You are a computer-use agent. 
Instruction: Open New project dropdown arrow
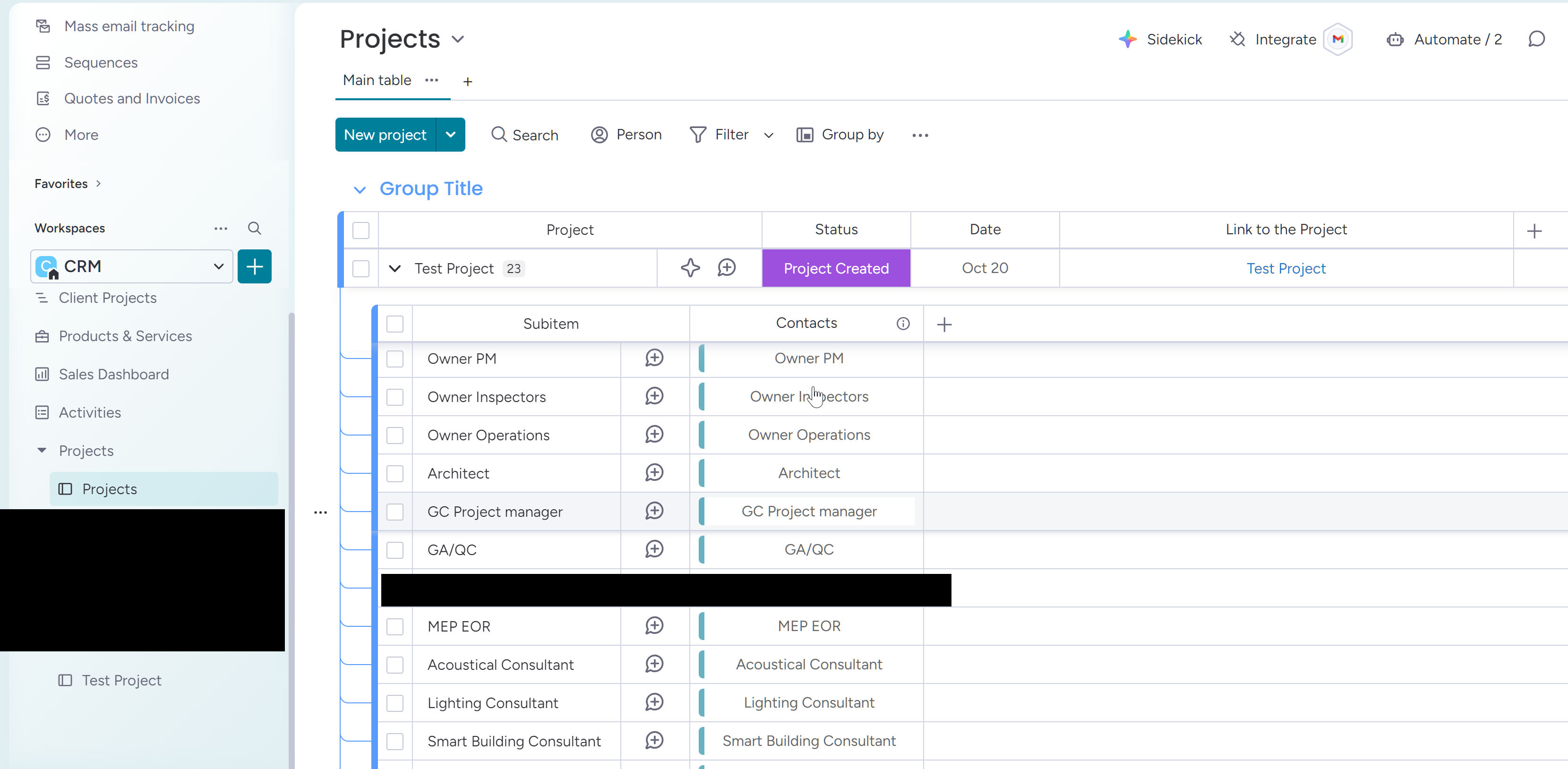[x=450, y=135]
